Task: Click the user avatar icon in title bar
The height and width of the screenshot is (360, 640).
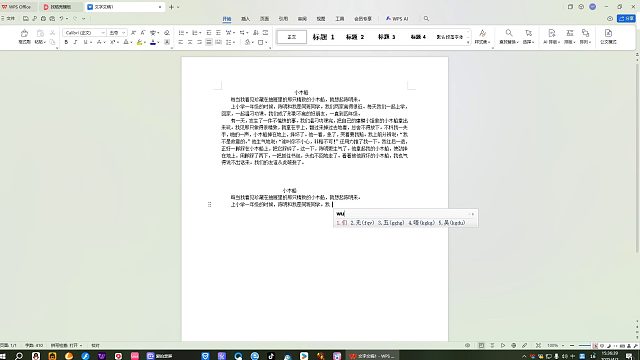Action: (593, 7)
